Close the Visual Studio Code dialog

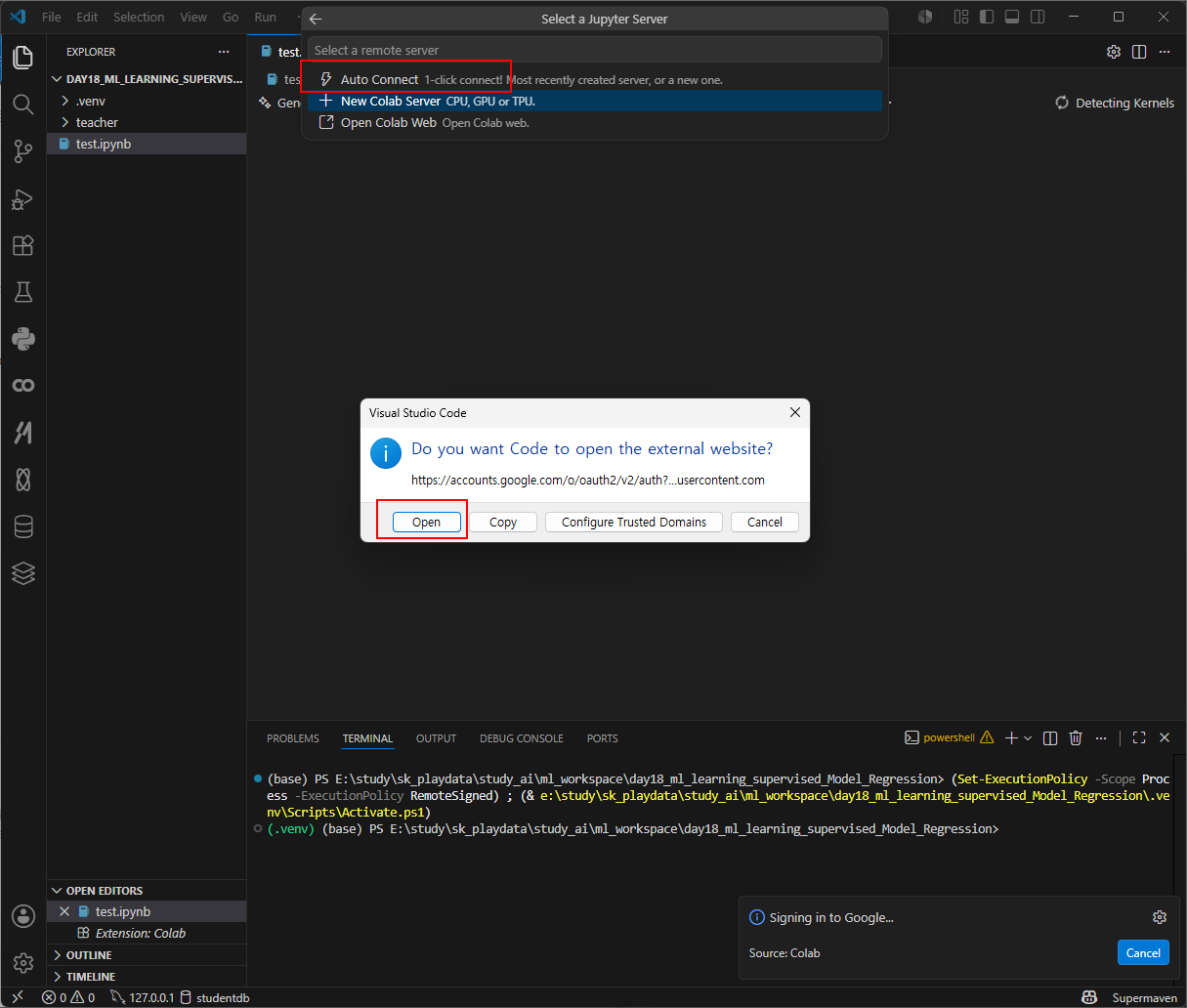click(x=795, y=412)
